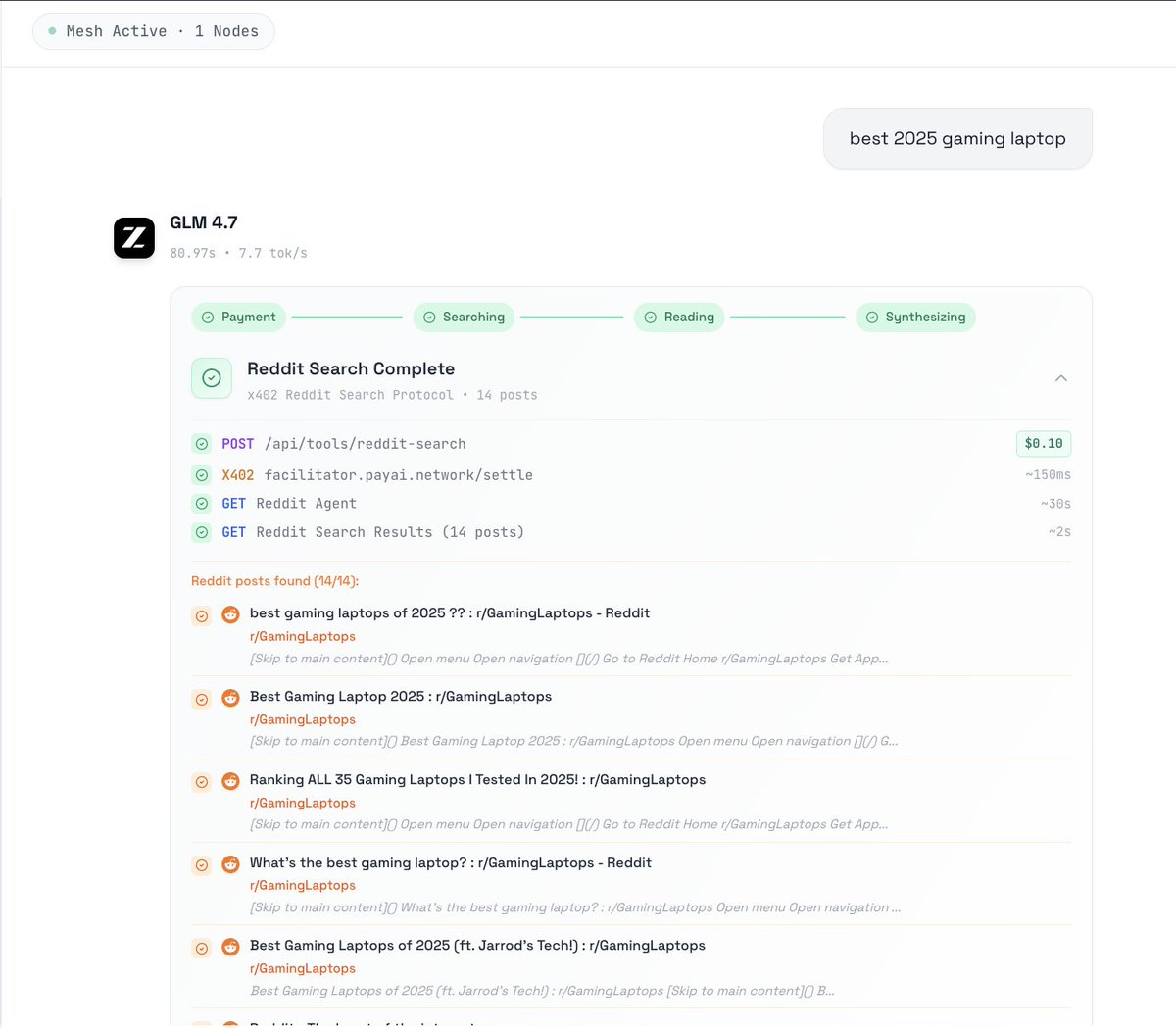
Task: Click r/GamingLaptops under 'best gaming laptops of 2025 ??'
Action: 303,637
